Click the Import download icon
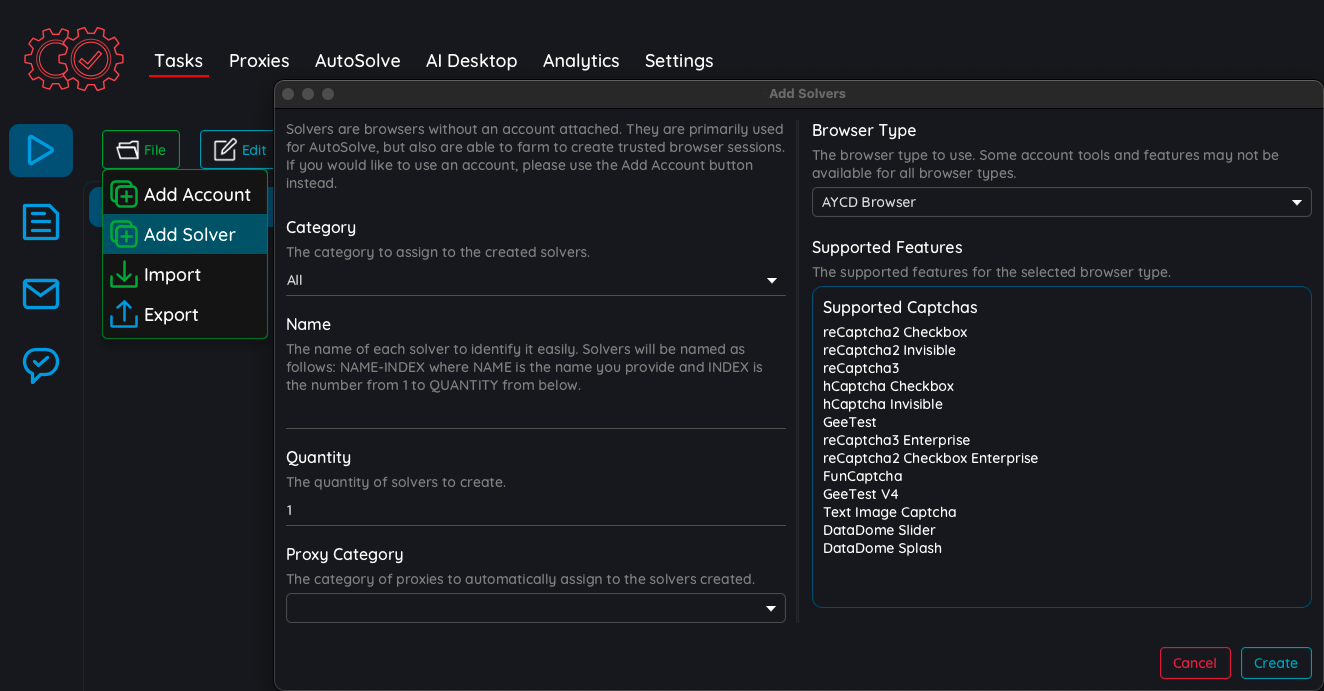The height and width of the screenshot is (691, 1324). (x=124, y=274)
